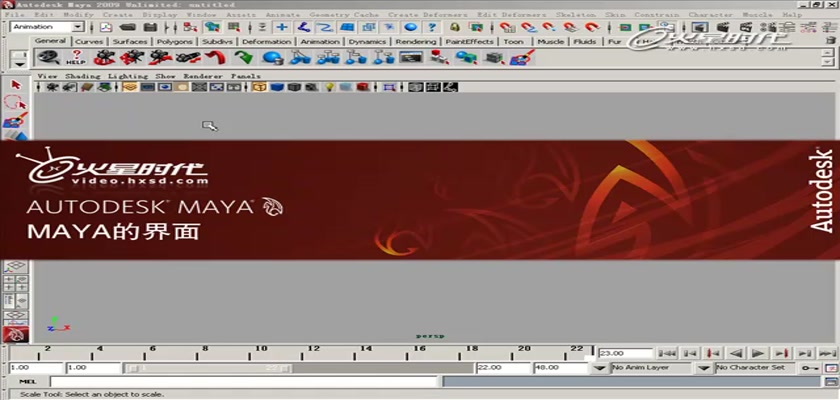This screenshot has width=840, height=400.
Task: Open the render view window icon
Action: click(700, 27)
